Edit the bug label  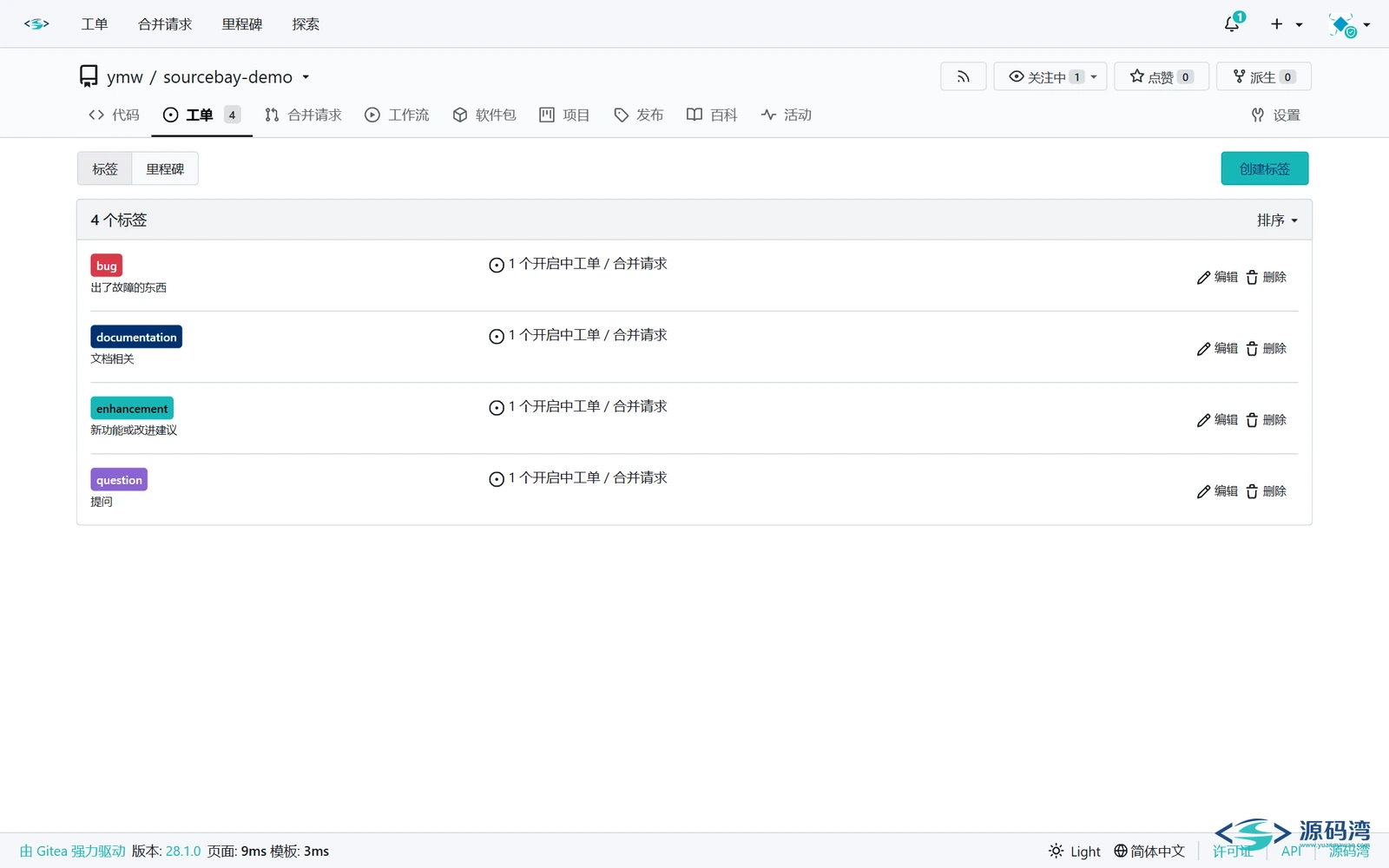tap(1217, 277)
